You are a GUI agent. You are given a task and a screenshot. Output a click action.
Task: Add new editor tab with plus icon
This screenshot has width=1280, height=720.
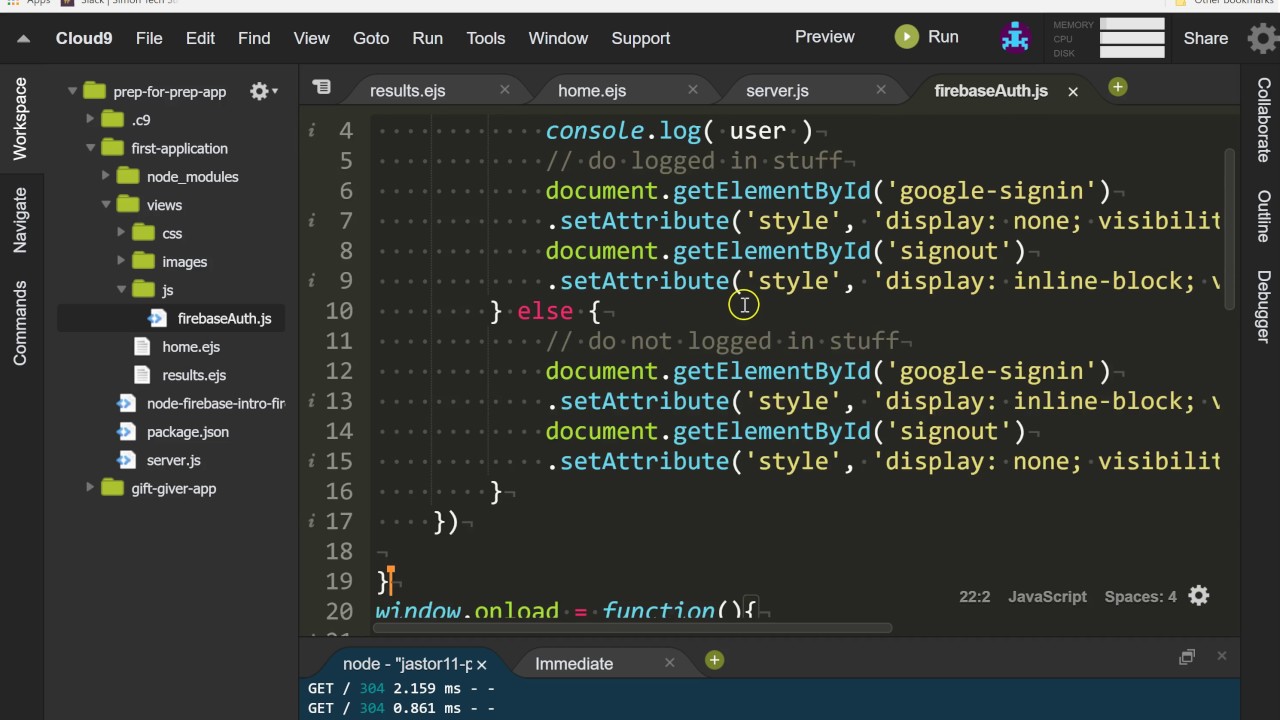click(1117, 87)
